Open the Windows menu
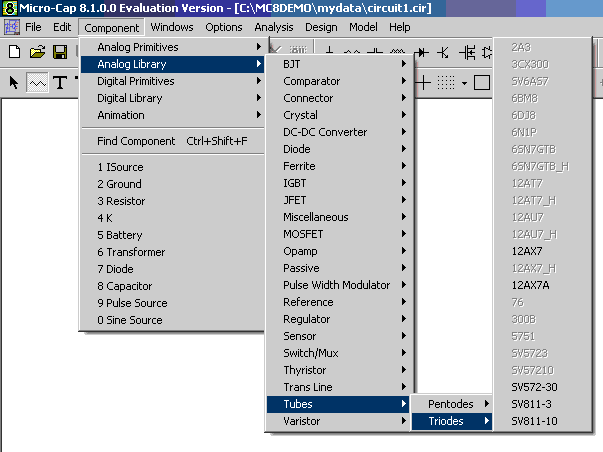The image size is (603, 452). click(172, 27)
